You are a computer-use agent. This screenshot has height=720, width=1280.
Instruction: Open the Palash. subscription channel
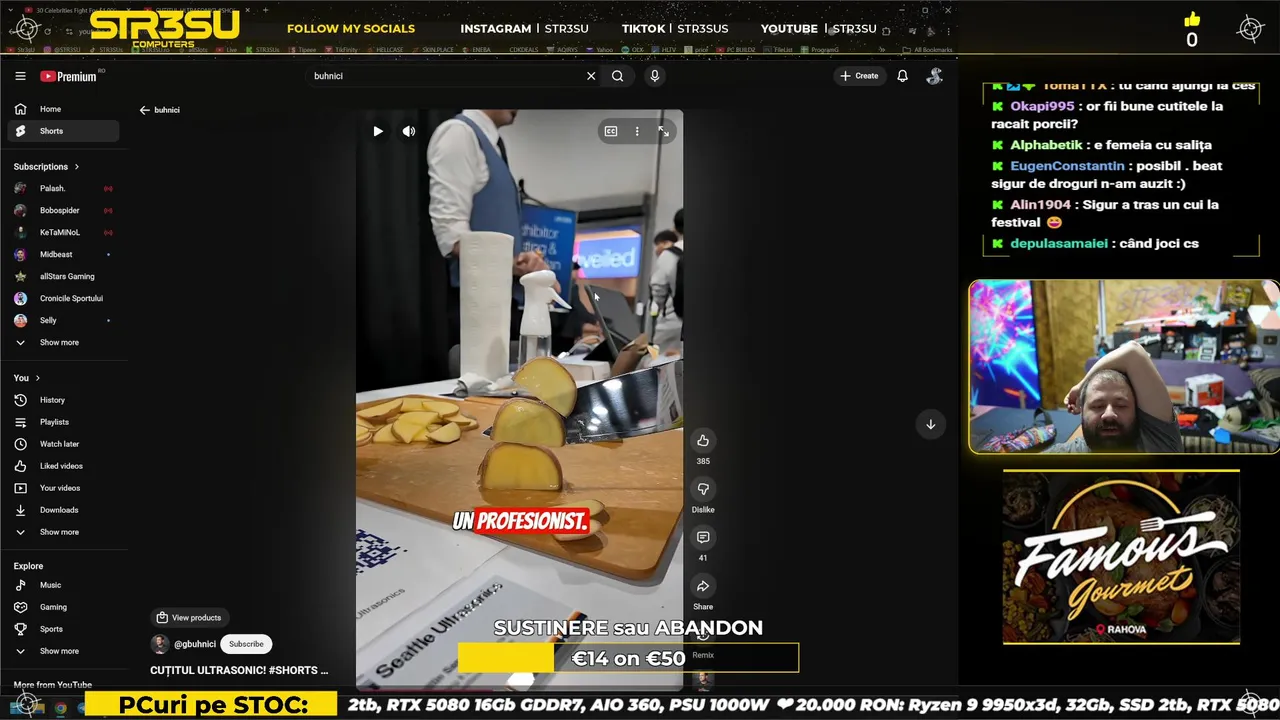(63, 188)
